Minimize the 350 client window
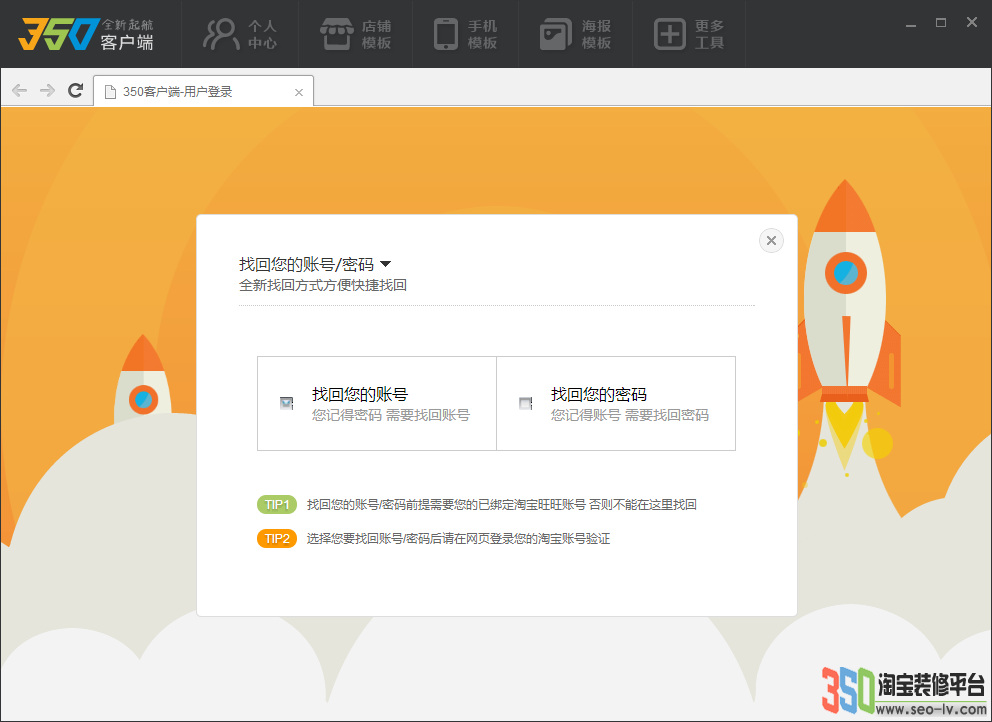Image resolution: width=992 pixels, height=722 pixels. click(x=911, y=24)
